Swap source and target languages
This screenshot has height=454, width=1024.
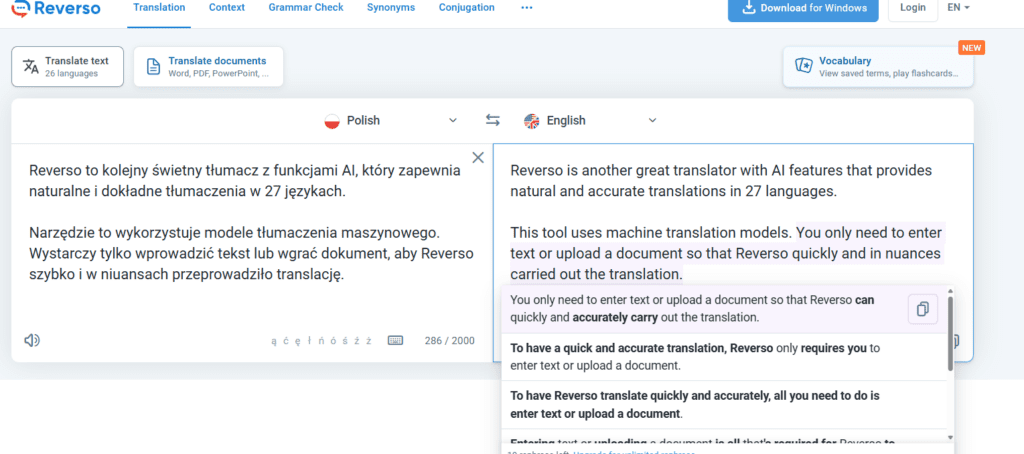point(493,120)
